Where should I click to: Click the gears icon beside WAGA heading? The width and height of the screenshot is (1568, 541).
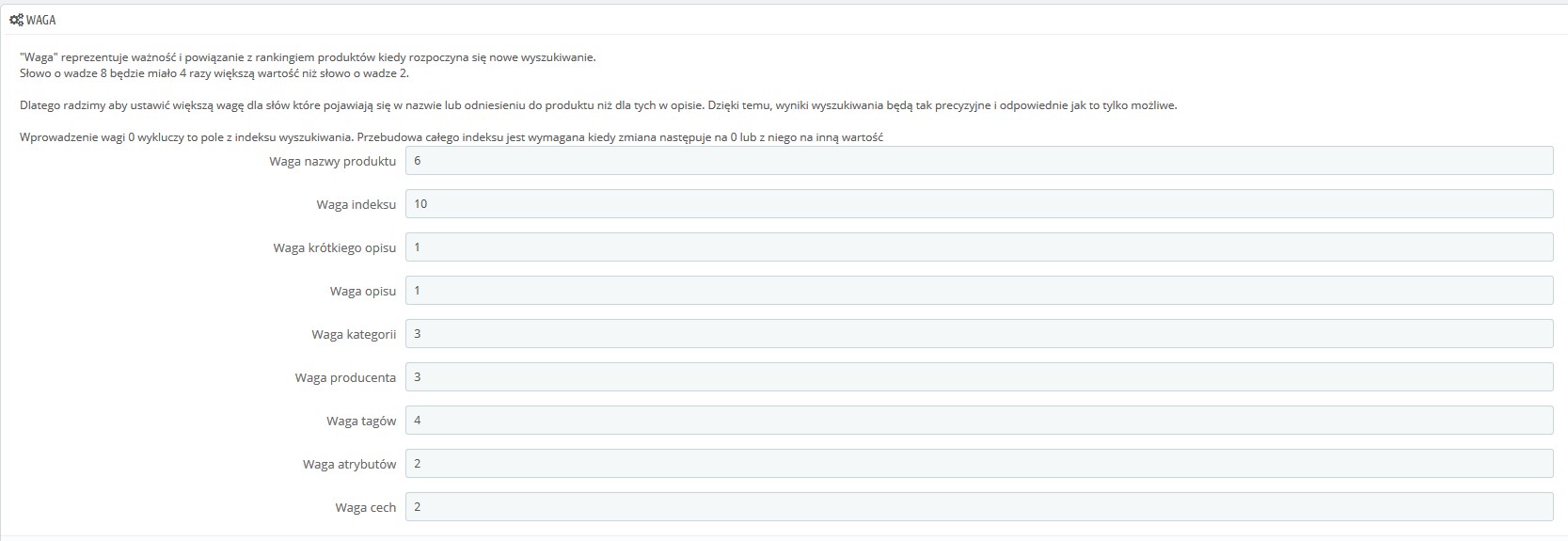click(16, 20)
